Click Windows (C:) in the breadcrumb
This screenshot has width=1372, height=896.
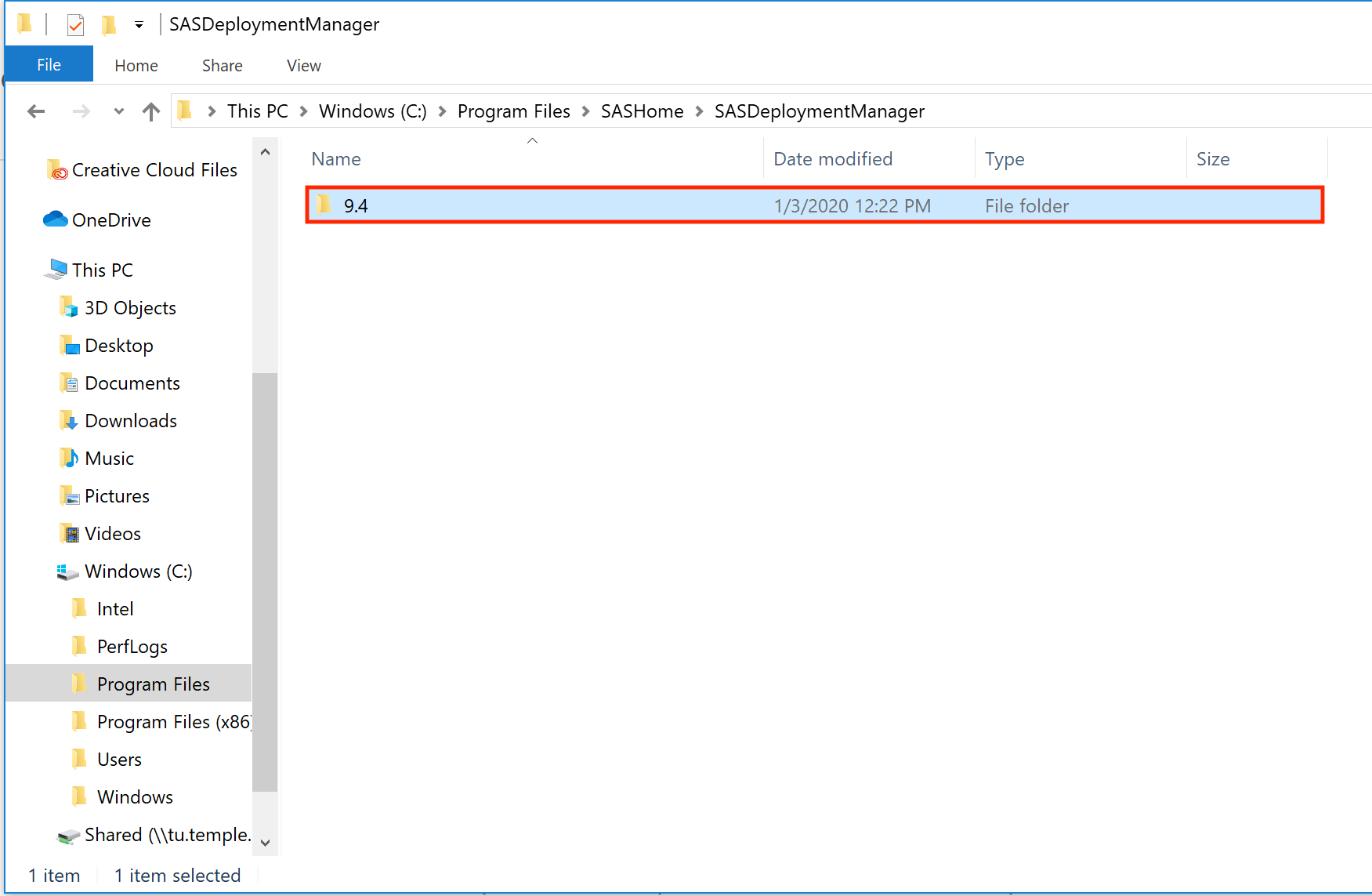point(373,111)
